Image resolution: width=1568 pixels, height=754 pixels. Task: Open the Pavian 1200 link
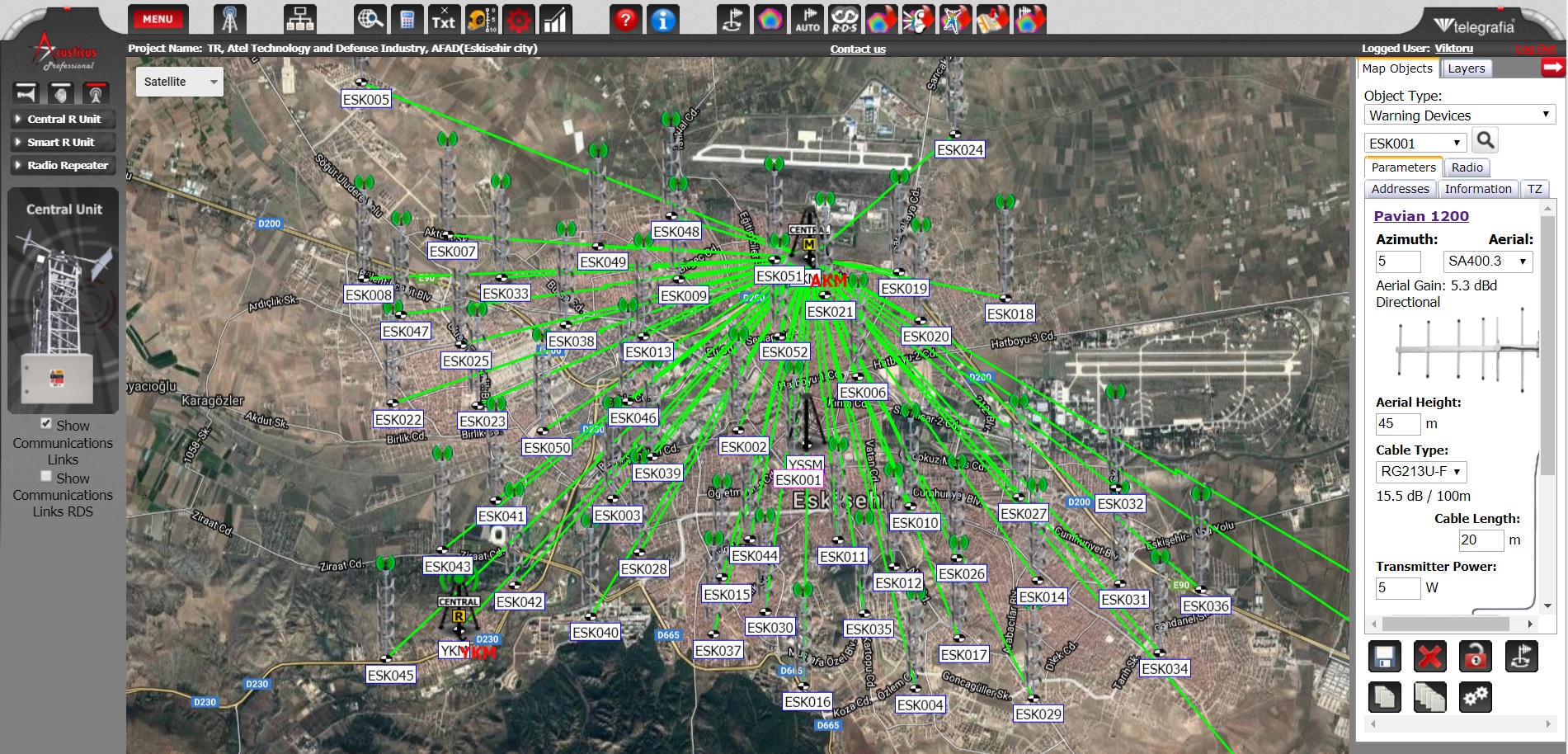(x=1421, y=216)
